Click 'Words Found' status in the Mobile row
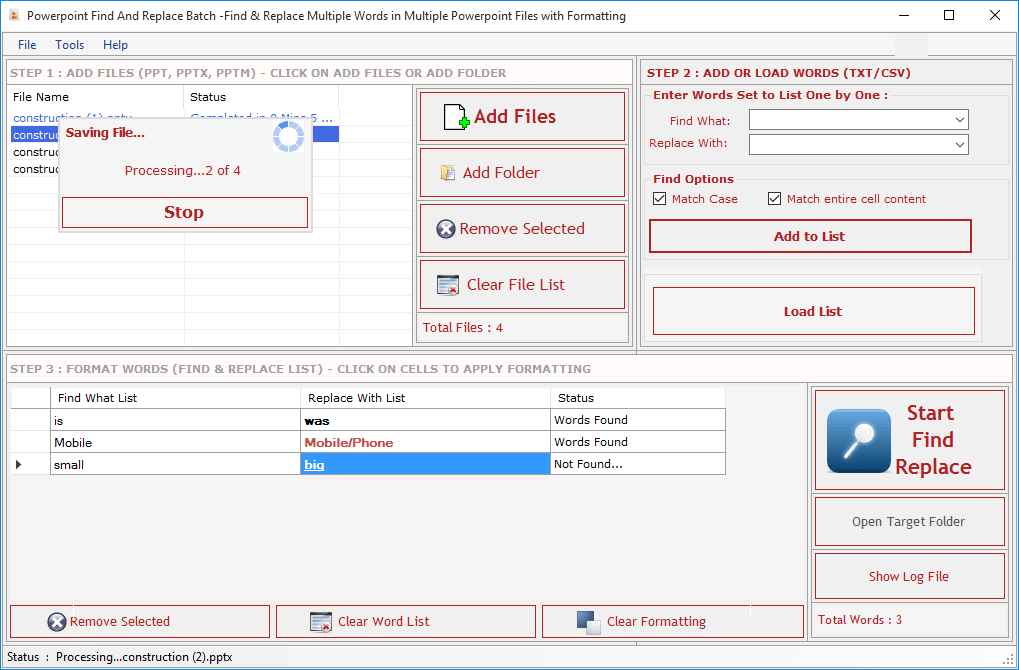1019x670 pixels. (x=638, y=443)
